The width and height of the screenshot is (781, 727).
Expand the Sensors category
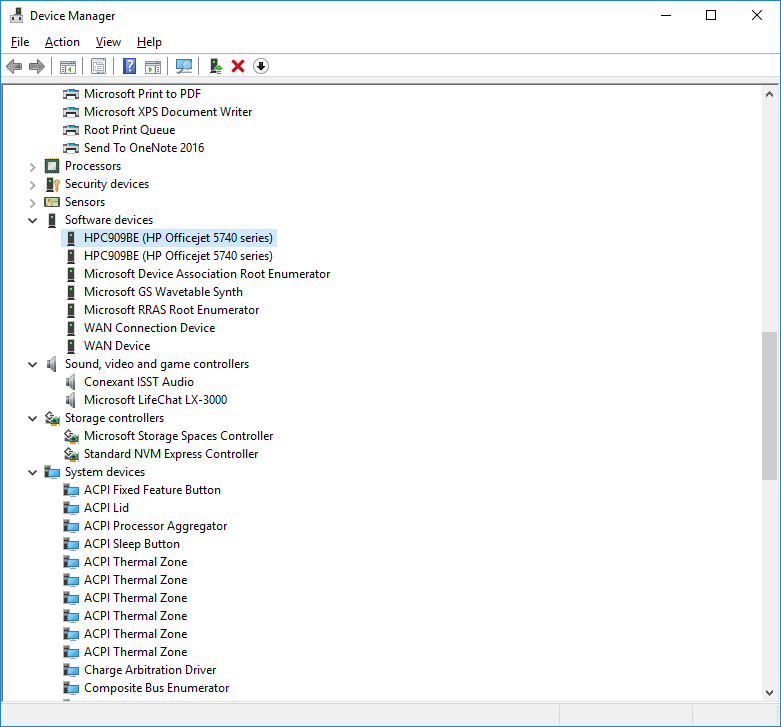click(x=32, y=203)
